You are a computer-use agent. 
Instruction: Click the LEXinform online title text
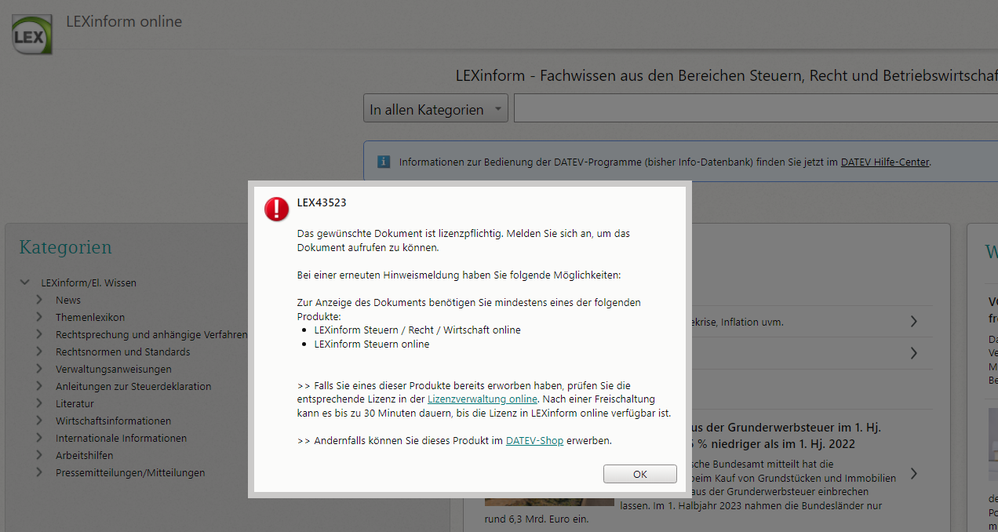click(x=124, y=22)
